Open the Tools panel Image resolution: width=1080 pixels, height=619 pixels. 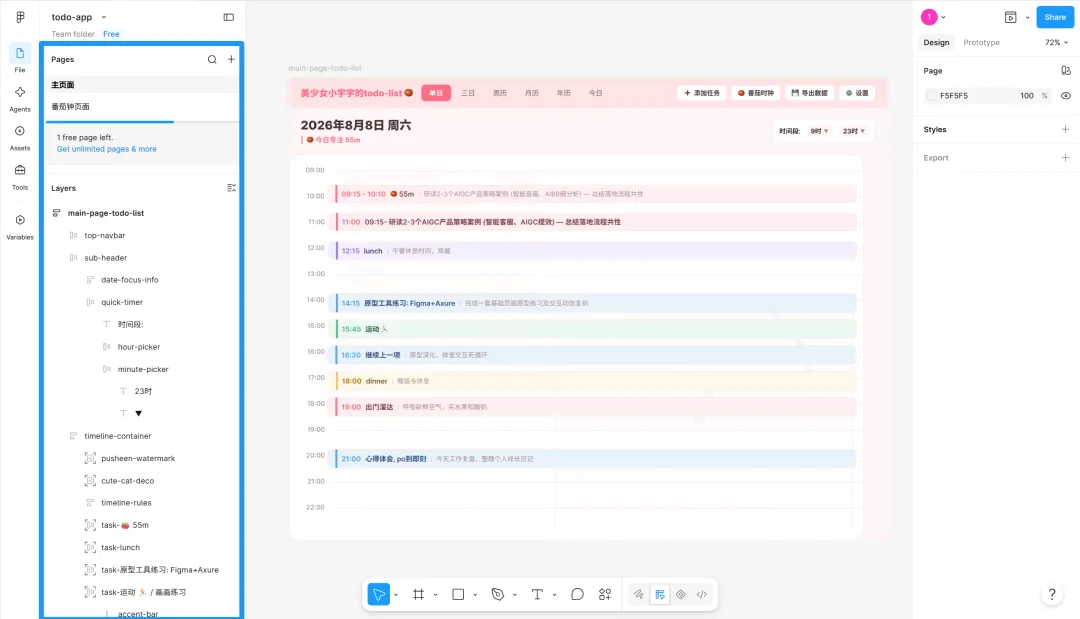(x=20, y=176)
